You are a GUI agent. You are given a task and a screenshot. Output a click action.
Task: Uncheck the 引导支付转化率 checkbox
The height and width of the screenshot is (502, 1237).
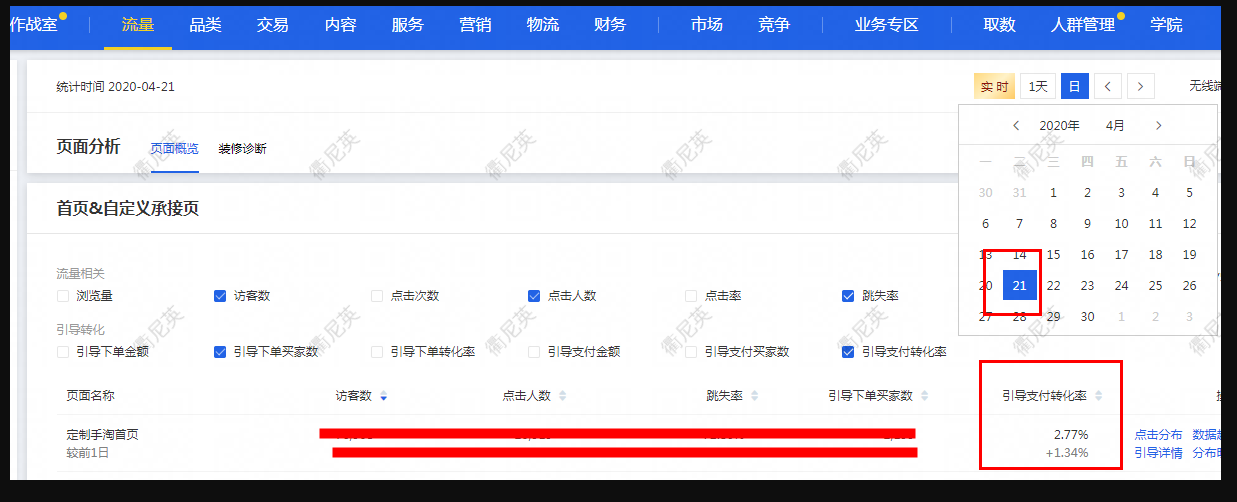848,352
